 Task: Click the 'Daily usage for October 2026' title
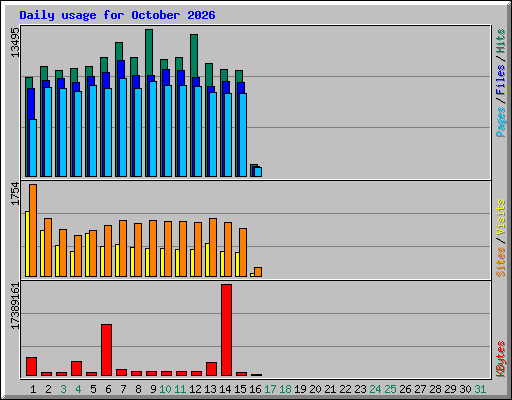pos(117,15)
